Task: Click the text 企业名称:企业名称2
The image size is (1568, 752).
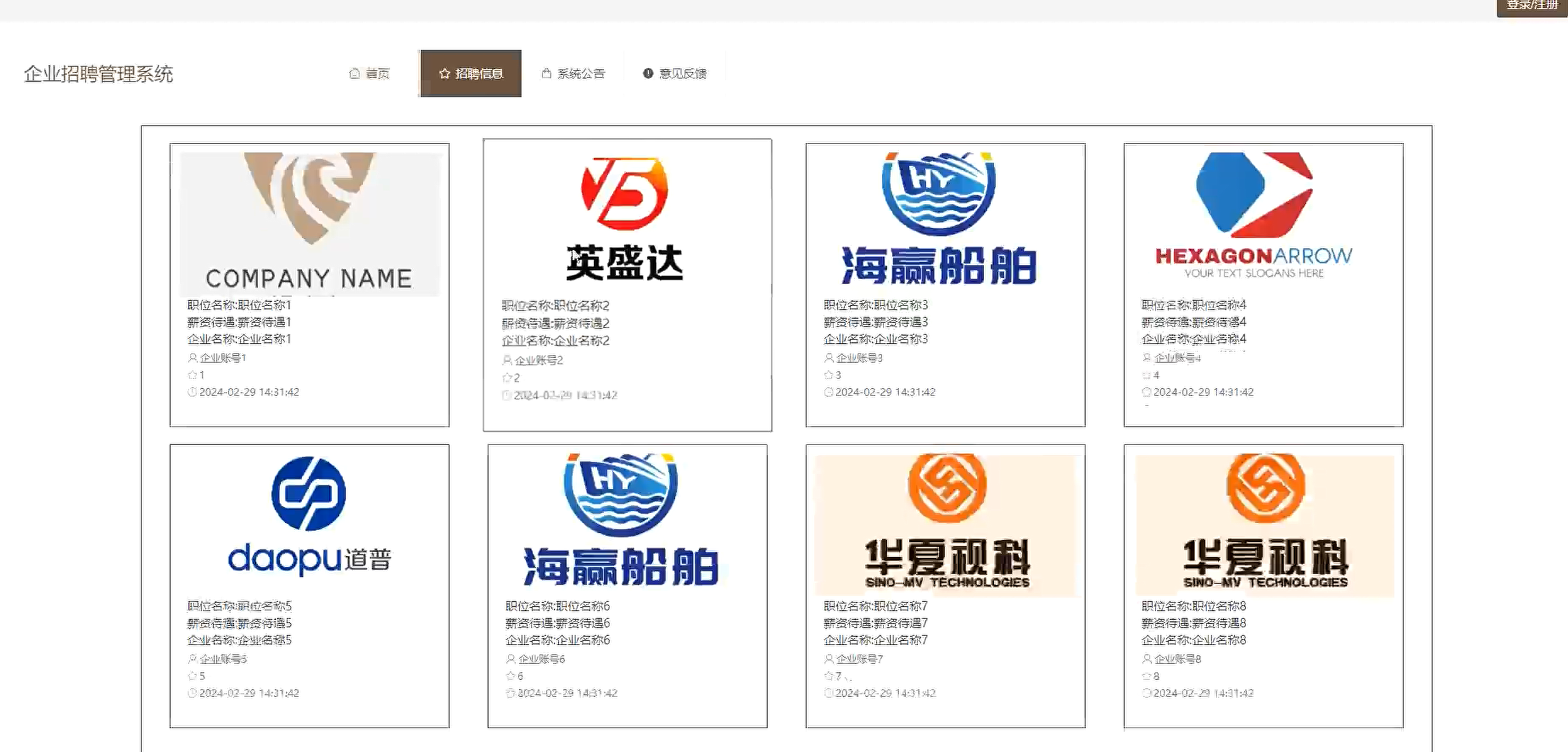Action: tap(556, 341)
